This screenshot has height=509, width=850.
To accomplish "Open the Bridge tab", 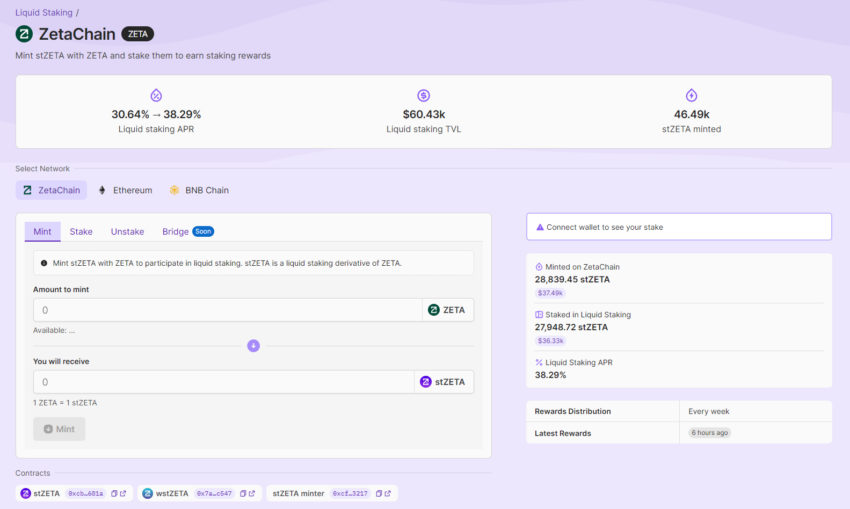I will (x=175, y=231).
